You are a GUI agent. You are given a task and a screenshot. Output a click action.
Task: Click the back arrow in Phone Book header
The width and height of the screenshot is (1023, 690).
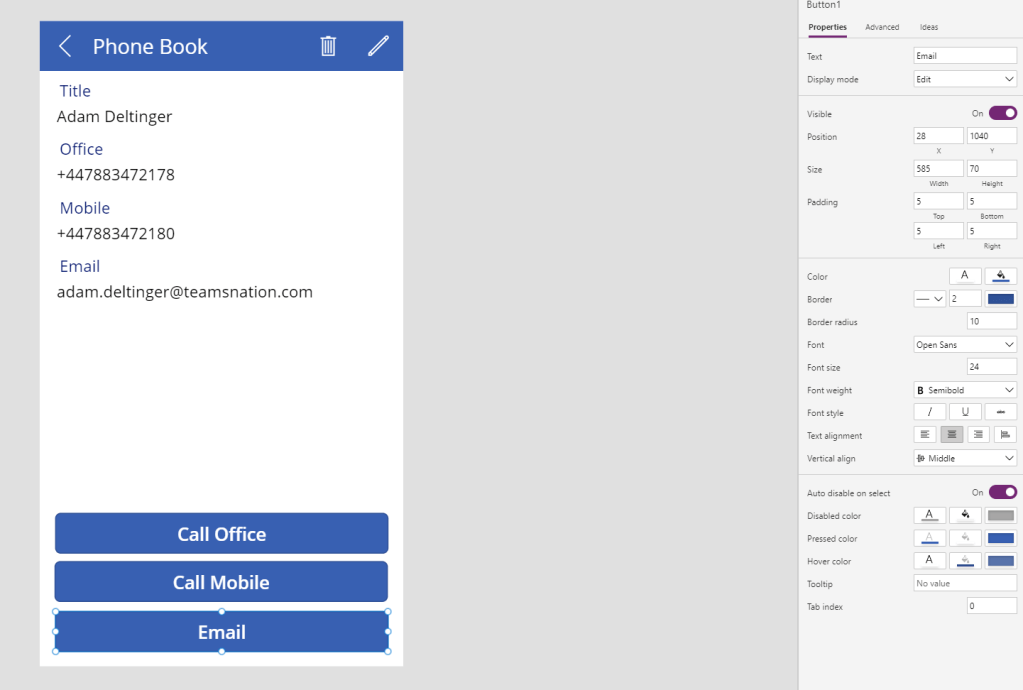click(x=65, y=46)
